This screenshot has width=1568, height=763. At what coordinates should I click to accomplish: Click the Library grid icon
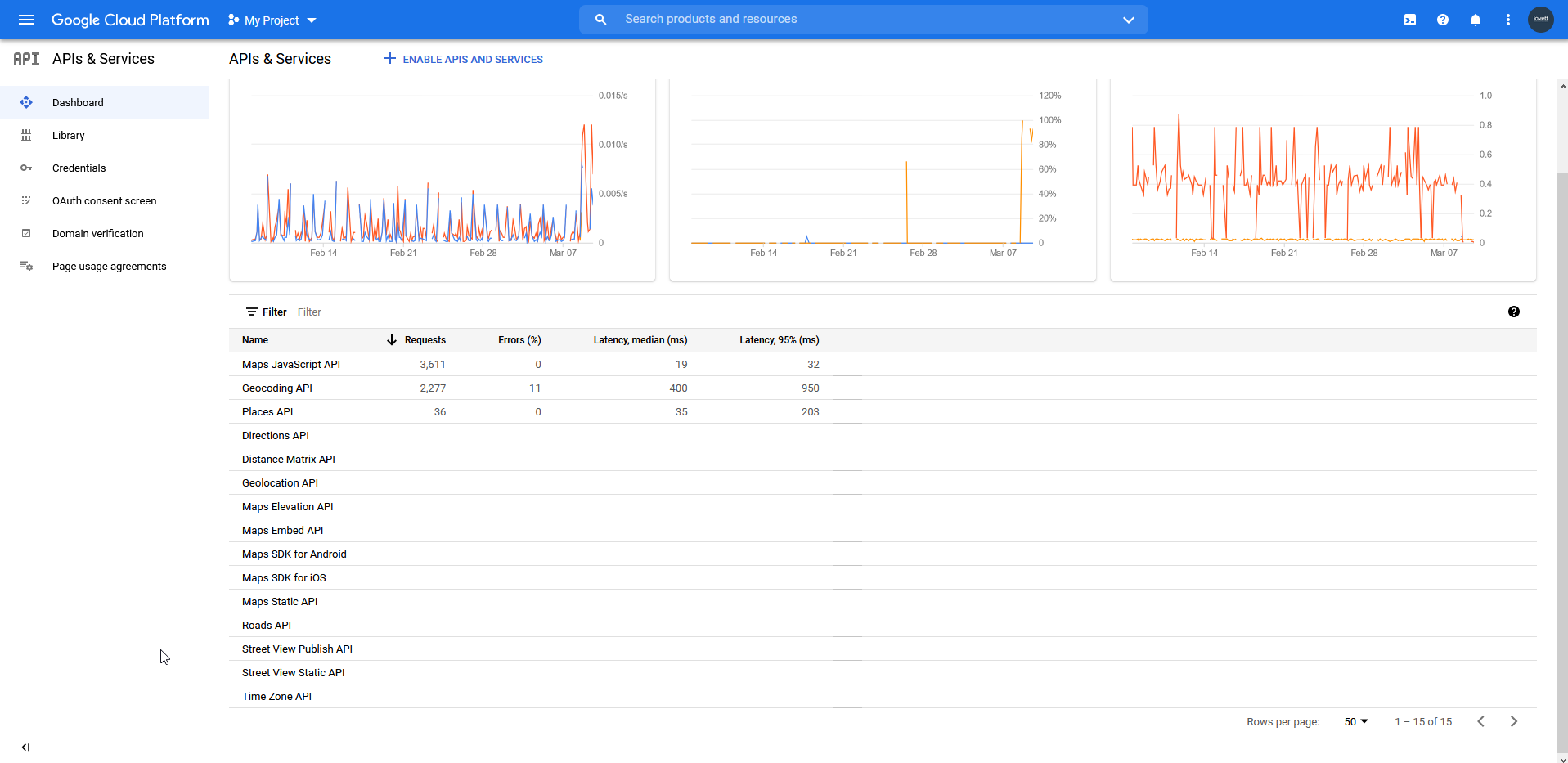pyautogui.click(x=26, y=135)
